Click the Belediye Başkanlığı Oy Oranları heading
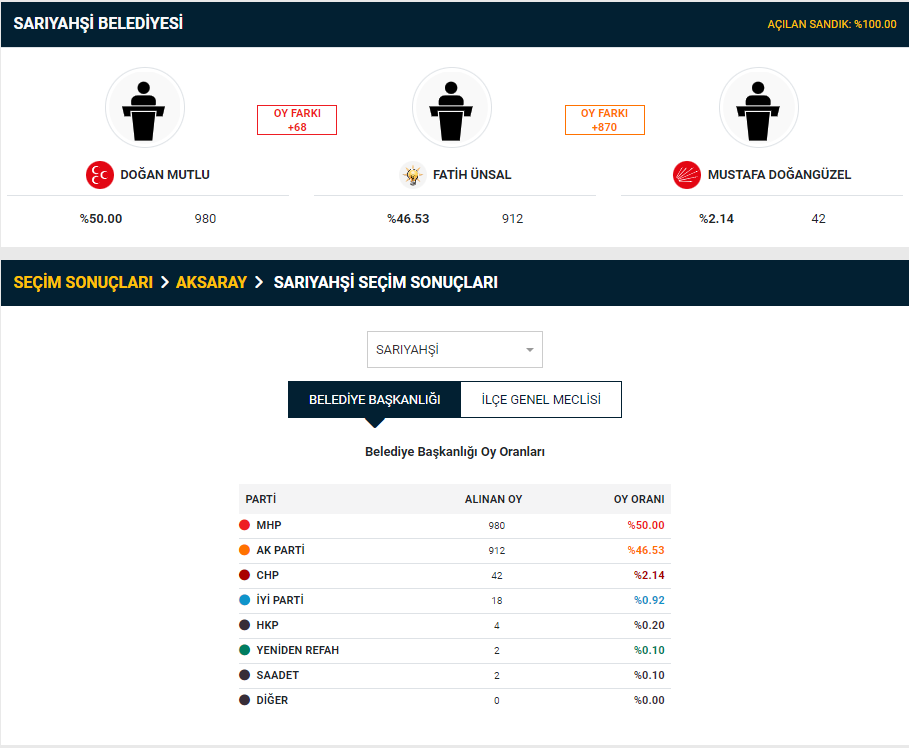Viewport: 909px width, 748px height. point(454,452)
